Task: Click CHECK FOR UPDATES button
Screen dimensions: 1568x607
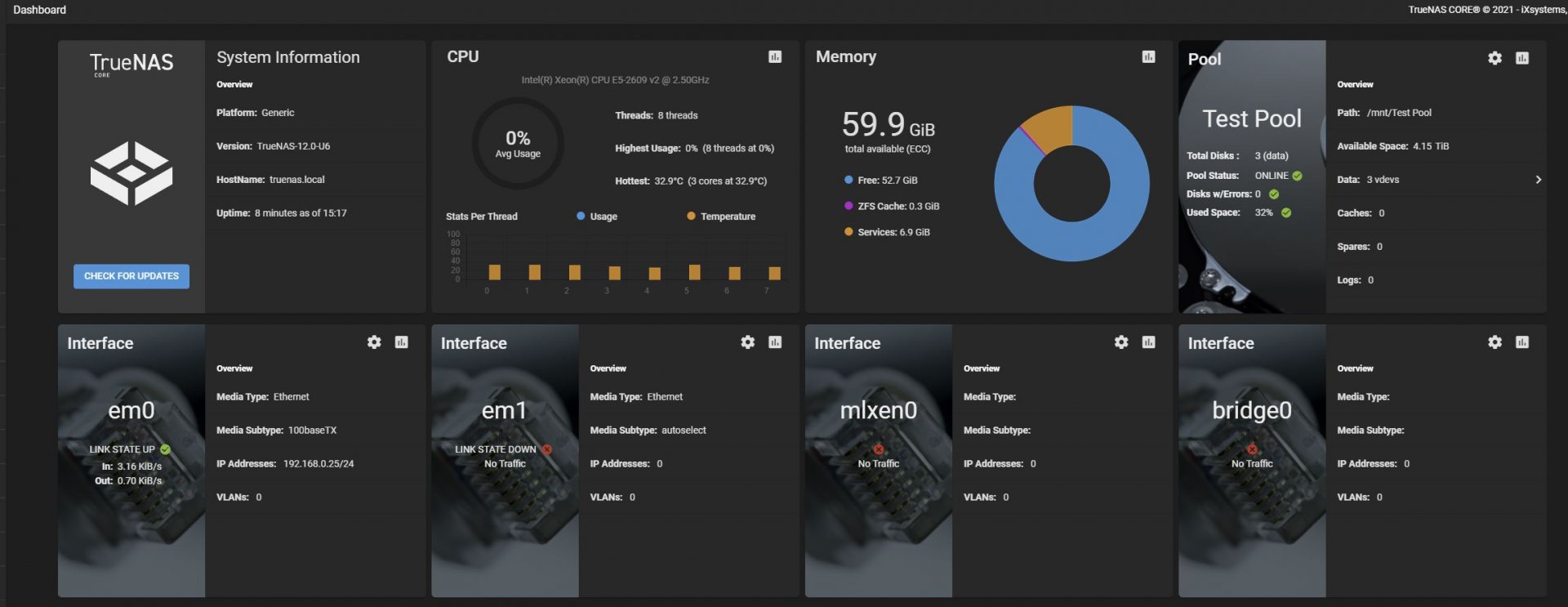Action: pos(131,276)
